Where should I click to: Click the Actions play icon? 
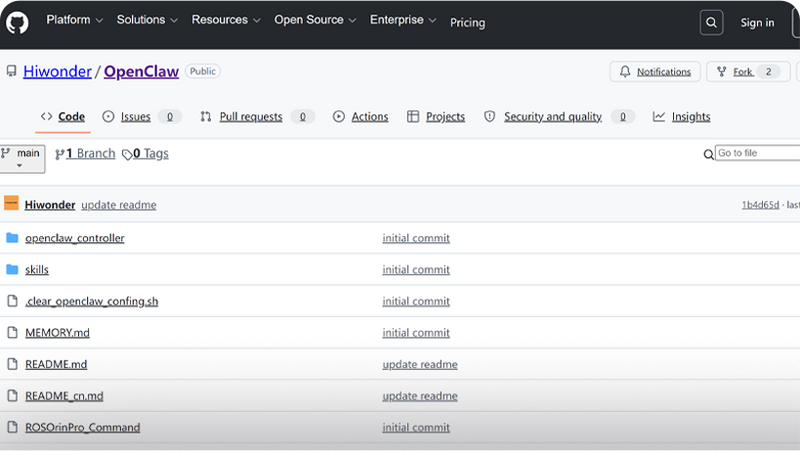coord(338,116)
